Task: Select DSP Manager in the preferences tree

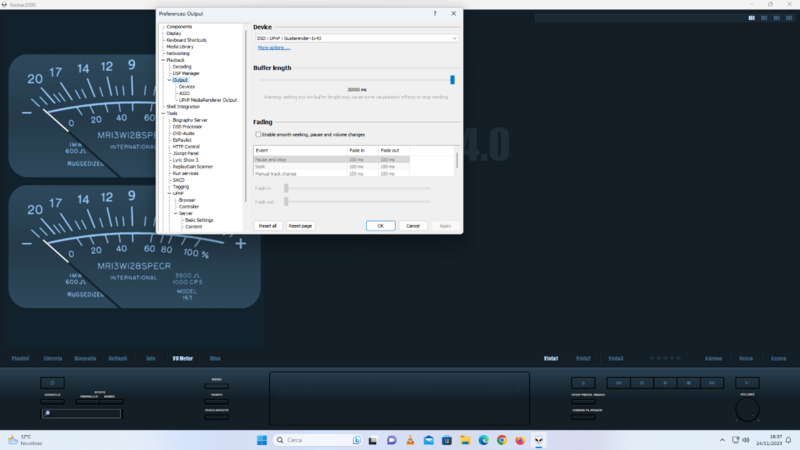Action: 186,73
